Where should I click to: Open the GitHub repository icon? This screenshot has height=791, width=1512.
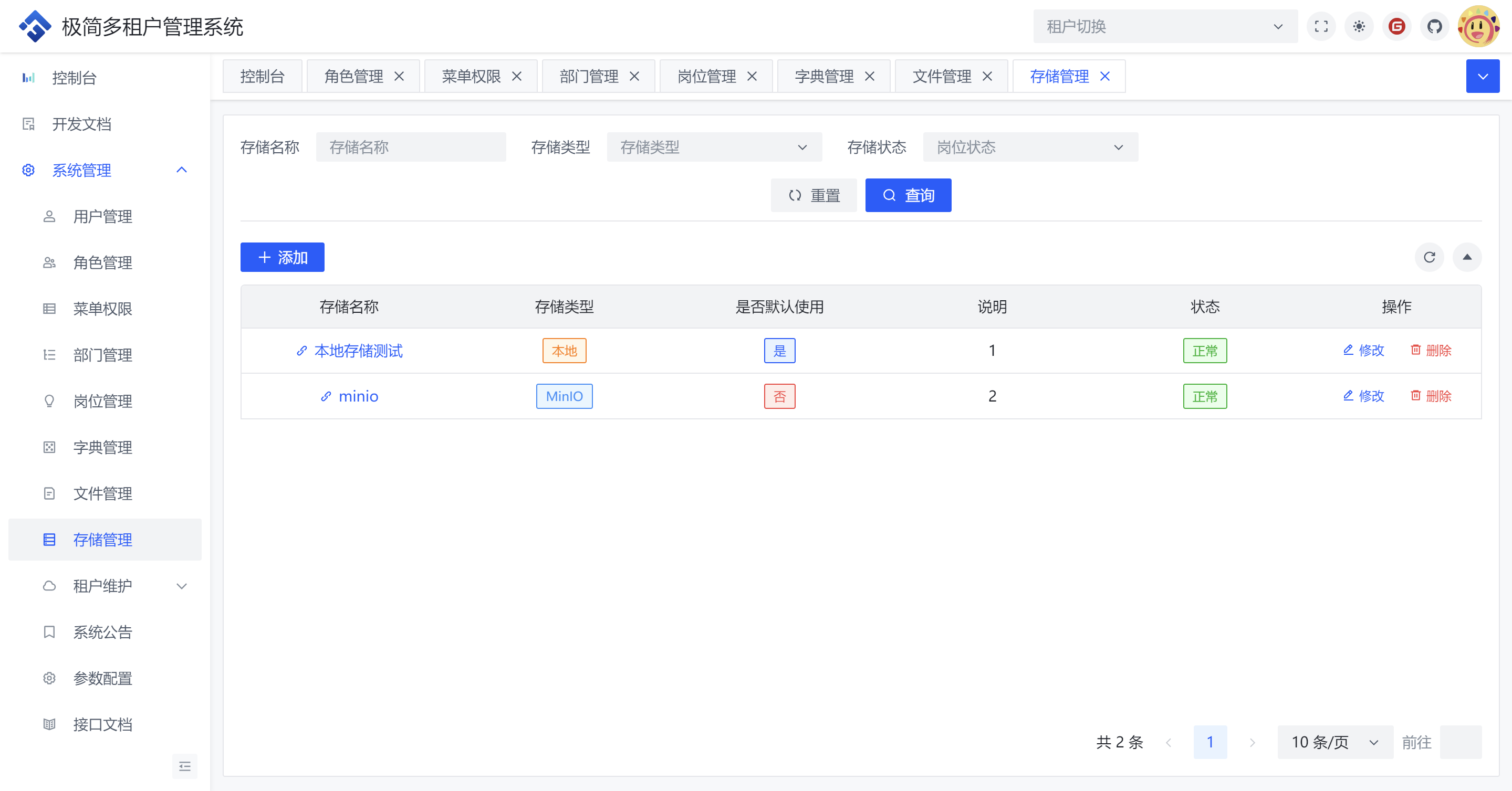[1434, 26]
